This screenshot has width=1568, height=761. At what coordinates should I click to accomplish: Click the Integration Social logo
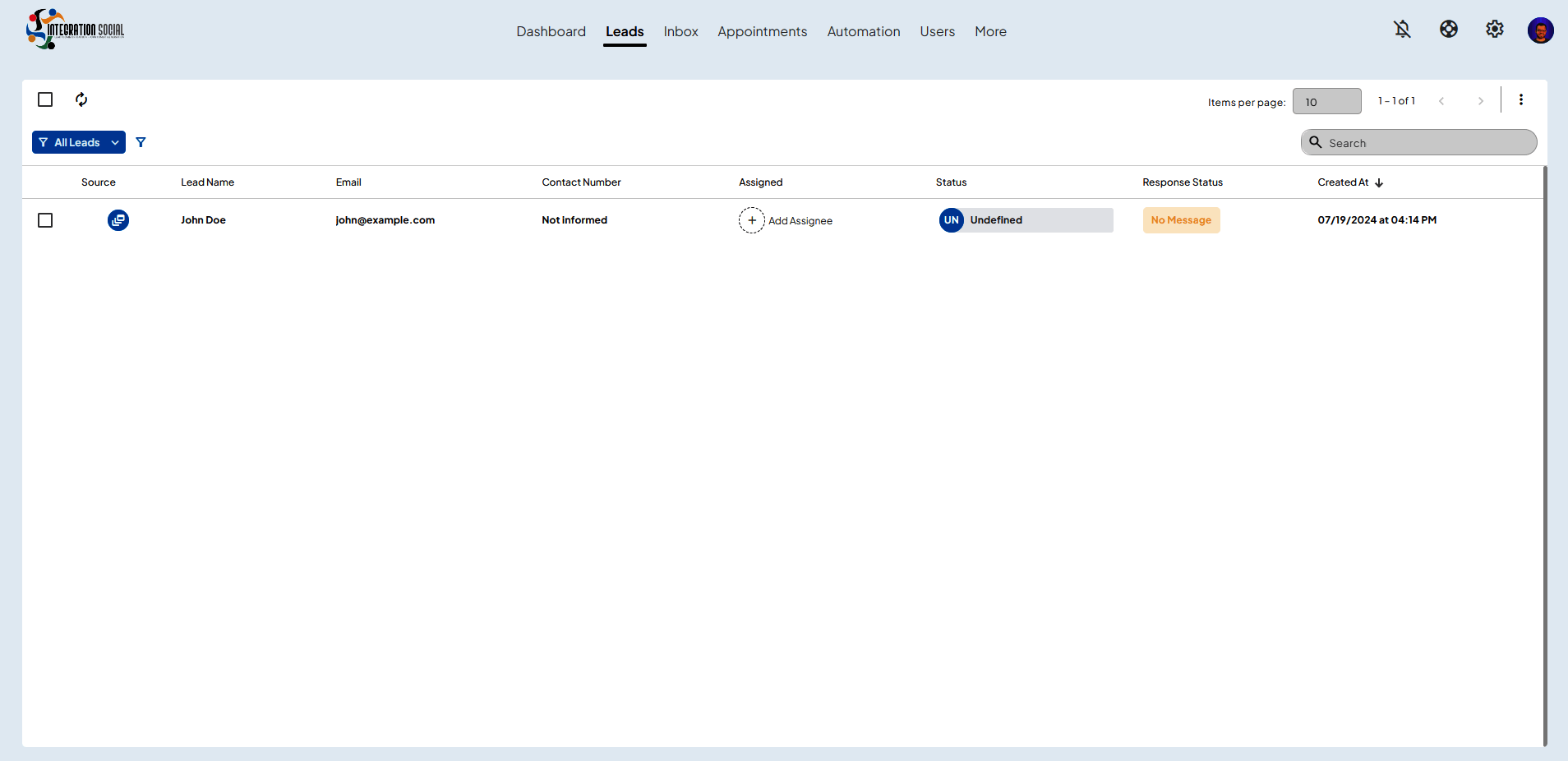tap(76, 30)
